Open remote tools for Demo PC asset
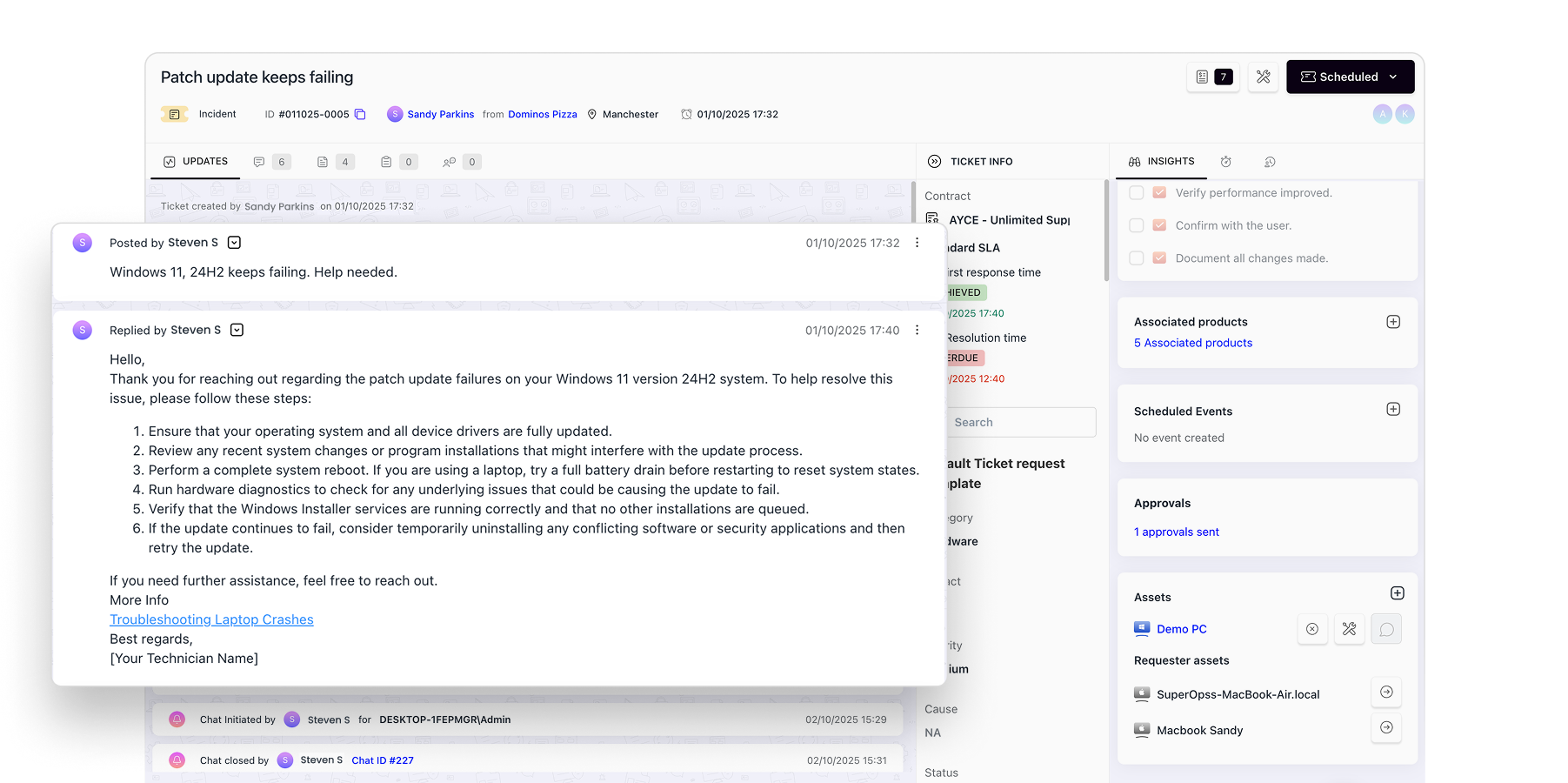The width and height of the screenshot is (1568, 783). (1349, 629)
